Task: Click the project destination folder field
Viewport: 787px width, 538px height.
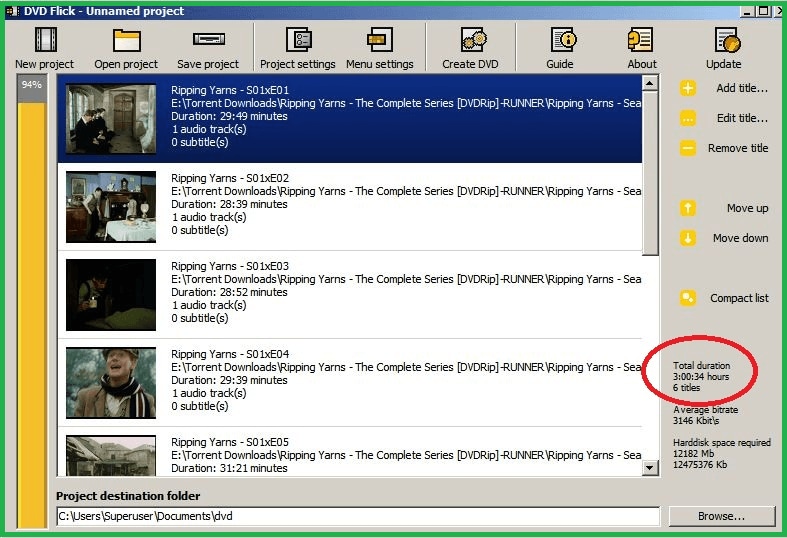Action: 358,516
